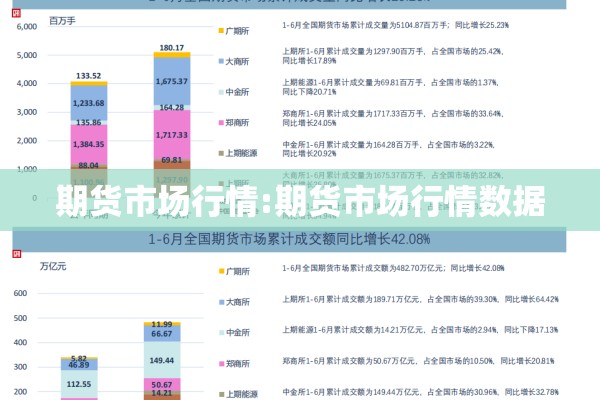600x400 pixels.
Task: Click the 88.04 data label
Action: tap(88, 165)
